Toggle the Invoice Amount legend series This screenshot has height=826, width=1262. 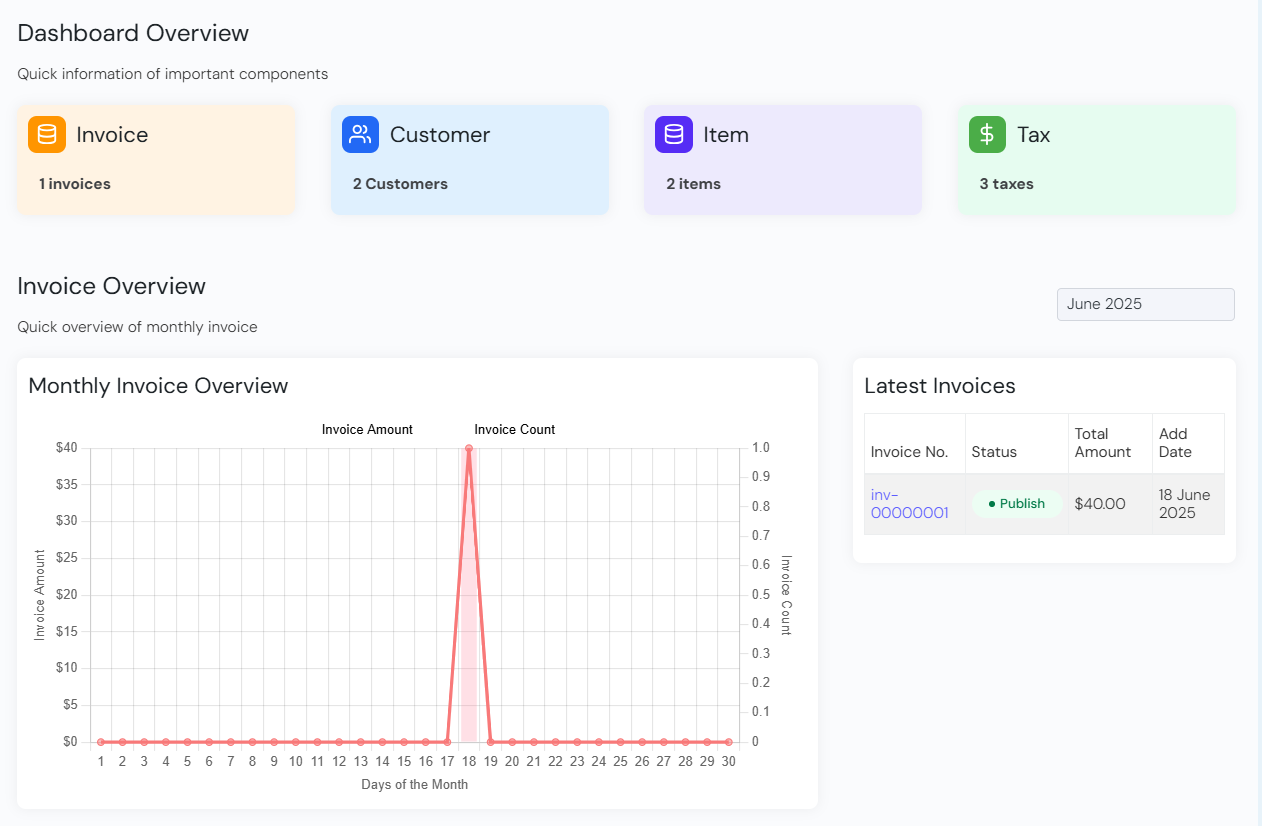point(367,430)
